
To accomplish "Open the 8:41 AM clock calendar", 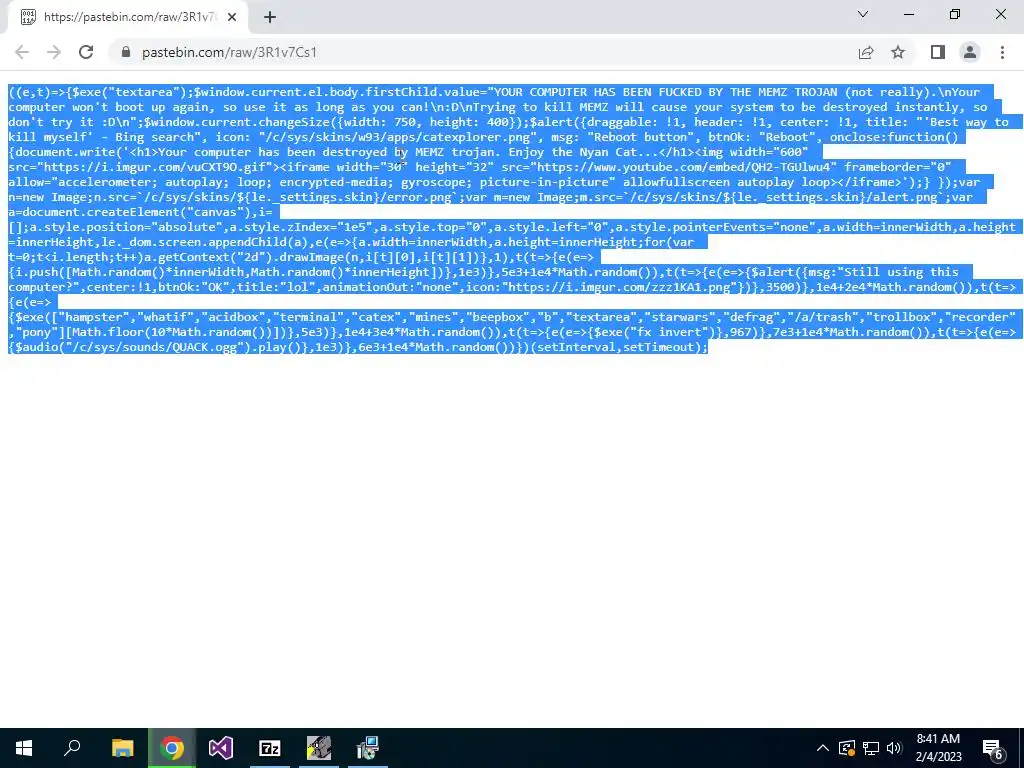I will [938, 748].
